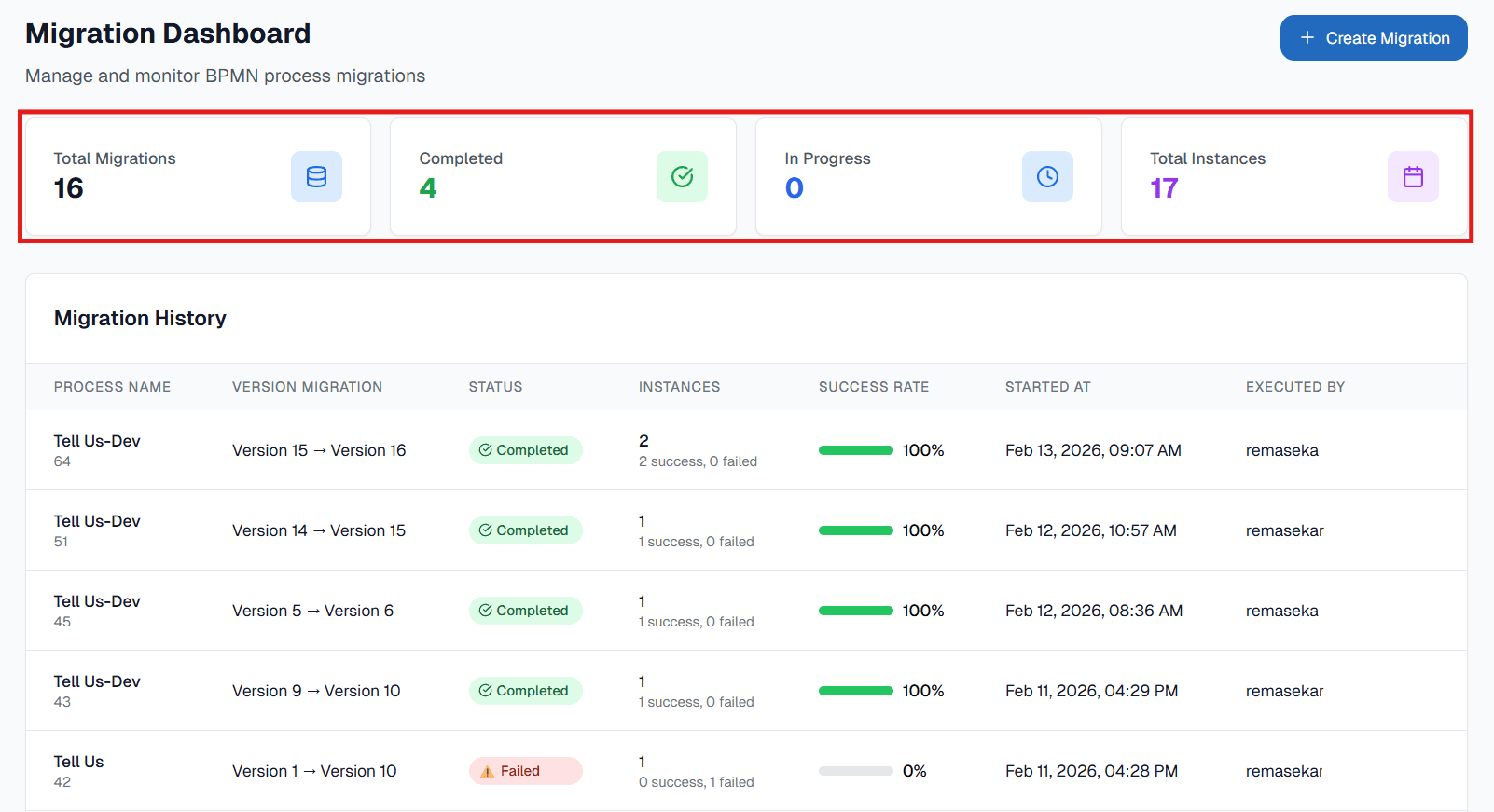
Task: Select the In Progress count 0
Action: pos(795,188)
